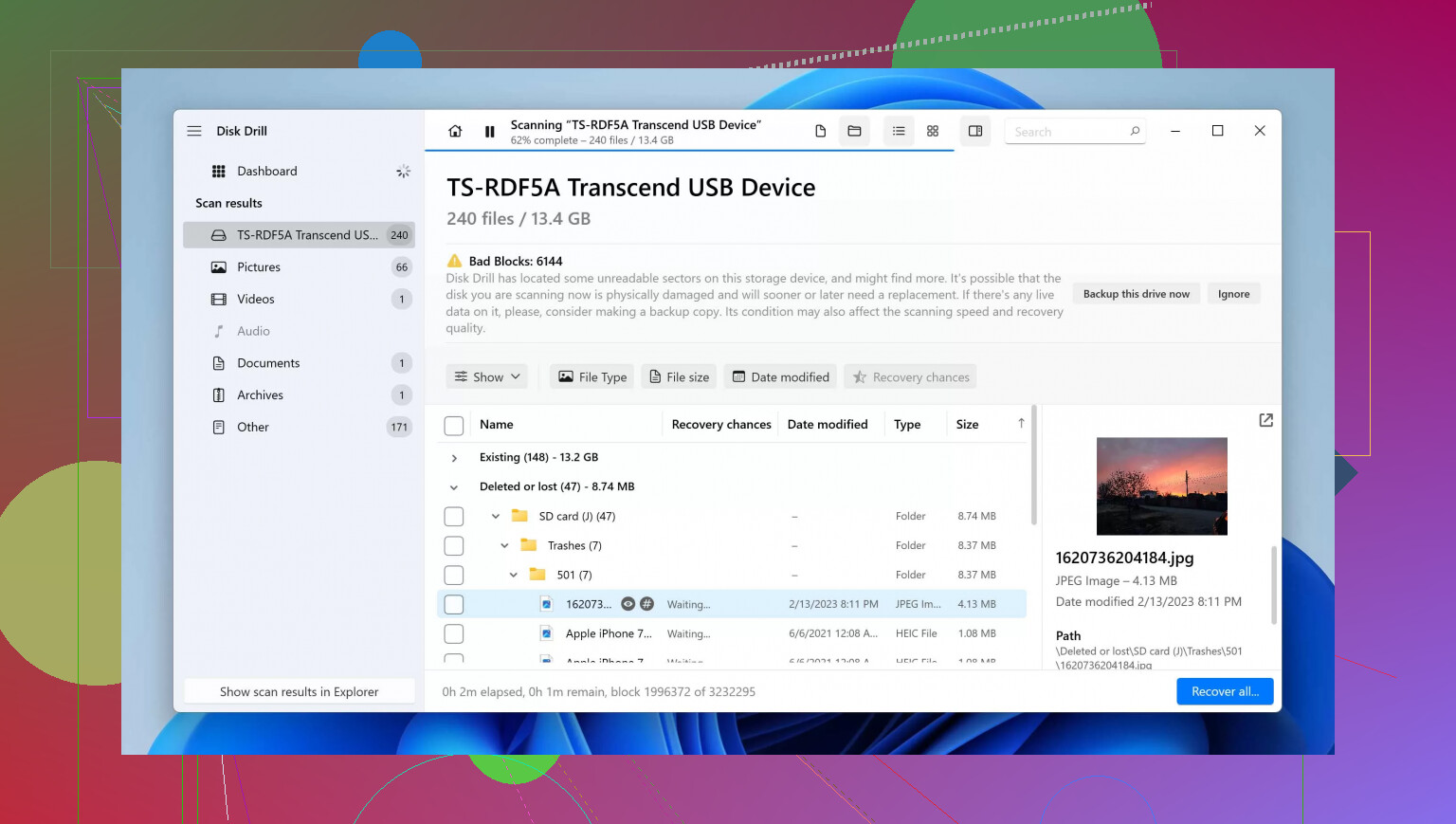The image size is (1456, 824).
Task: Toggle the preview panel icon
Action: [975, 132]
